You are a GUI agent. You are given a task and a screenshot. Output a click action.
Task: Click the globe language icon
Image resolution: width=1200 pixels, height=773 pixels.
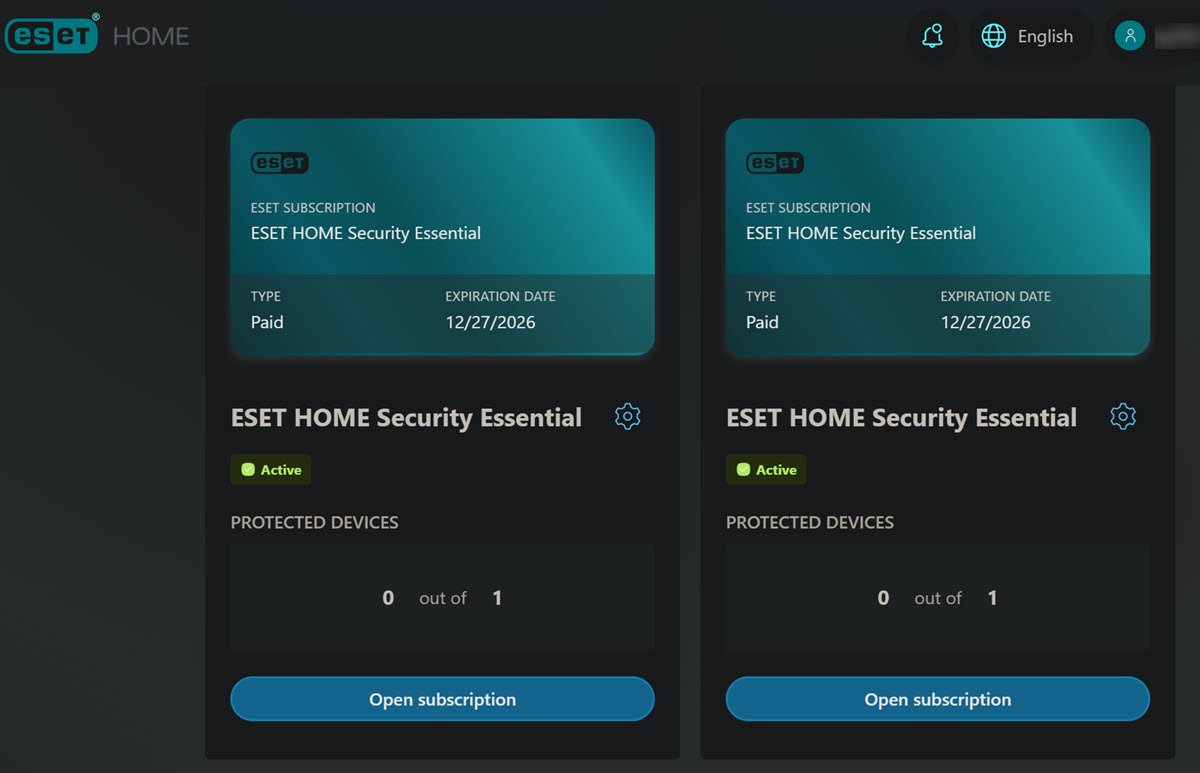[x=993, y=36]
